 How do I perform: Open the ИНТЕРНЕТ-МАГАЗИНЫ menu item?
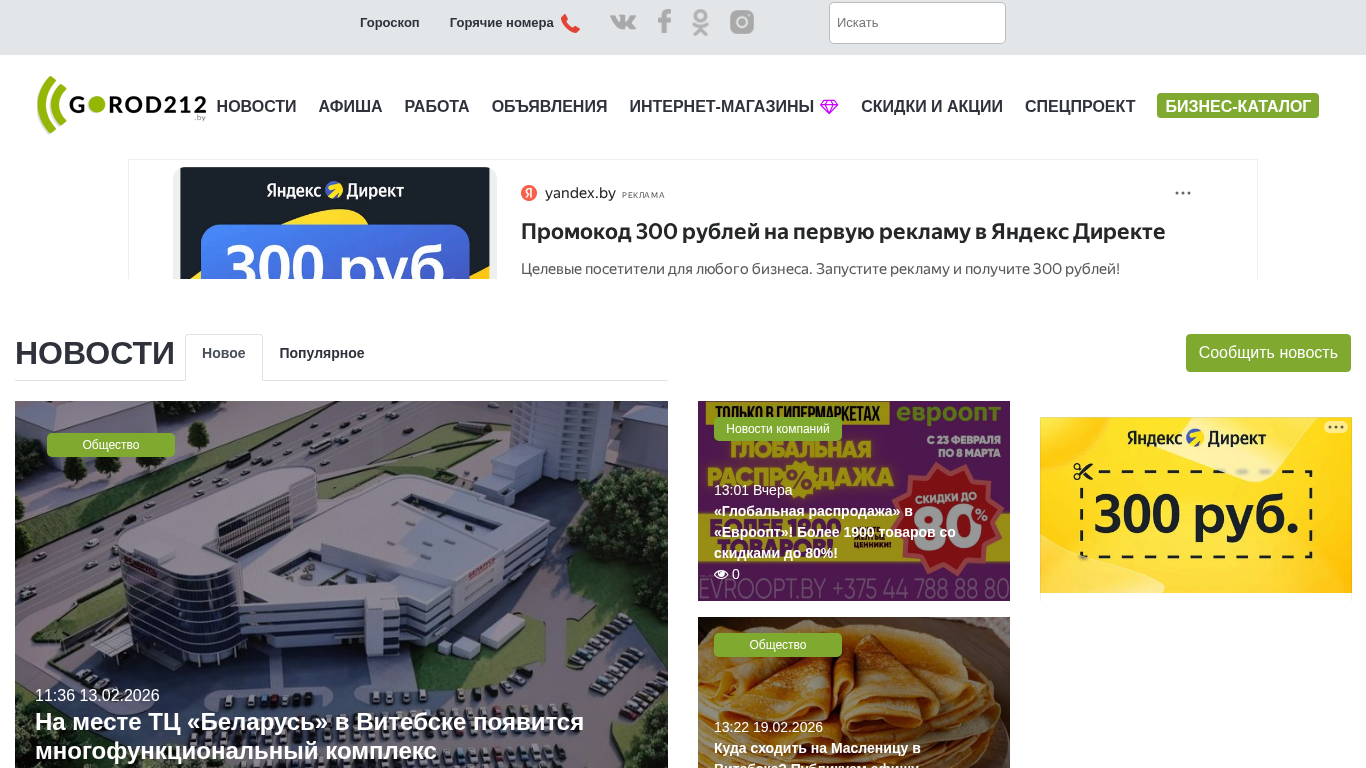[722, 107]
